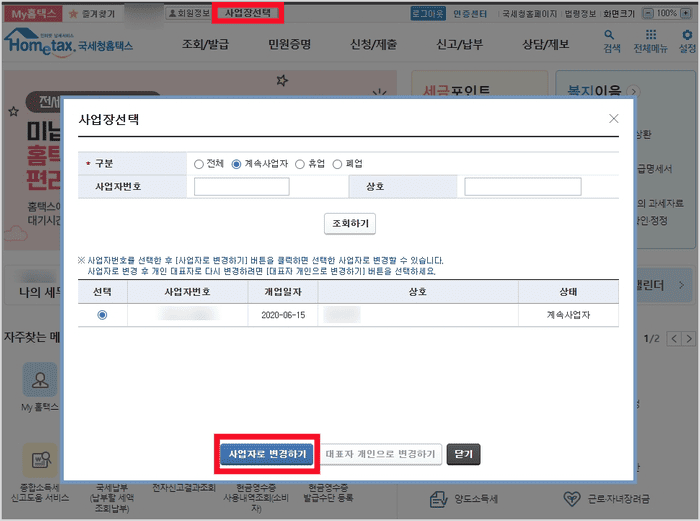Open the 조회/발급 menu
700x521 pixels.
point(205,44)
